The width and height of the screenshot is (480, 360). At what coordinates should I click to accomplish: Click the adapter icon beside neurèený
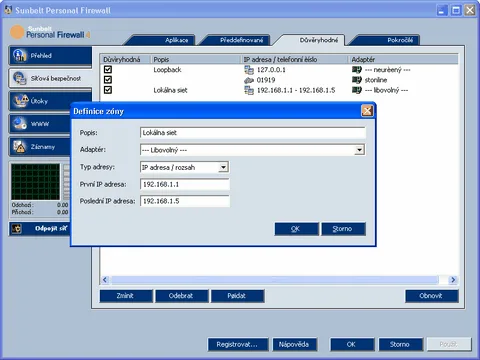[357, 70]
